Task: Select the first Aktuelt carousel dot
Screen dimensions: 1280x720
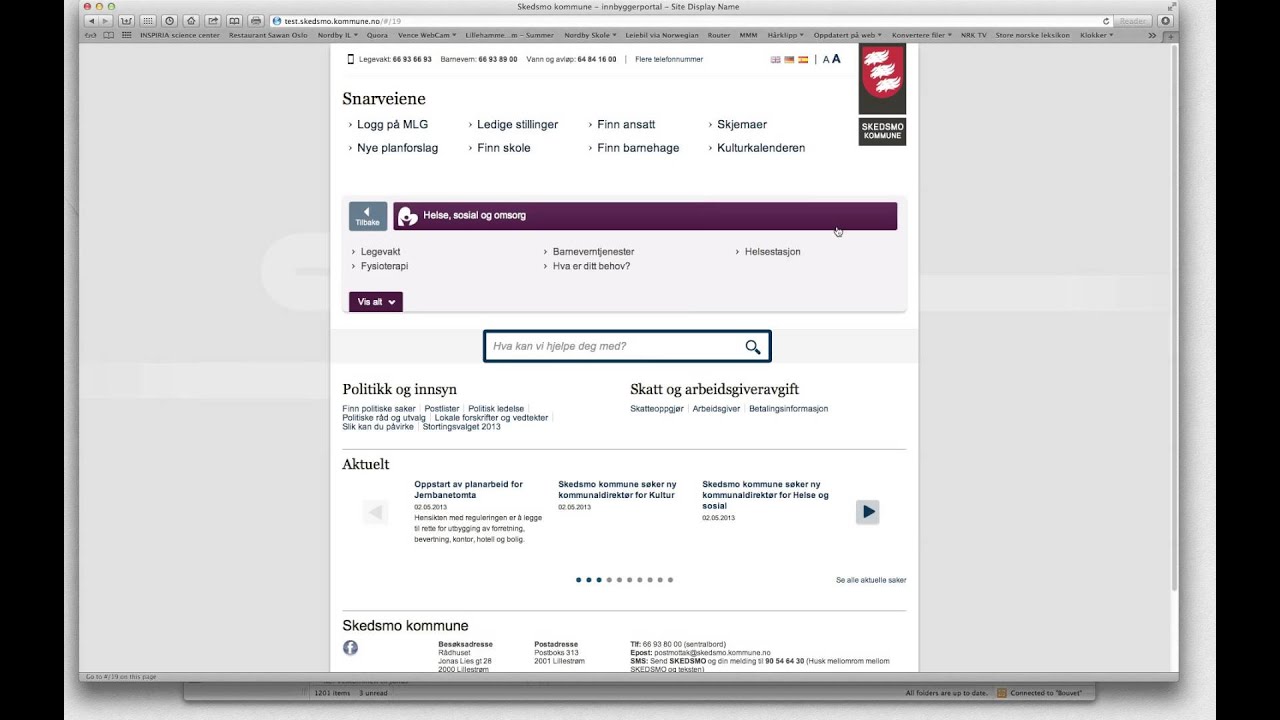Action: tap(578, 580)
